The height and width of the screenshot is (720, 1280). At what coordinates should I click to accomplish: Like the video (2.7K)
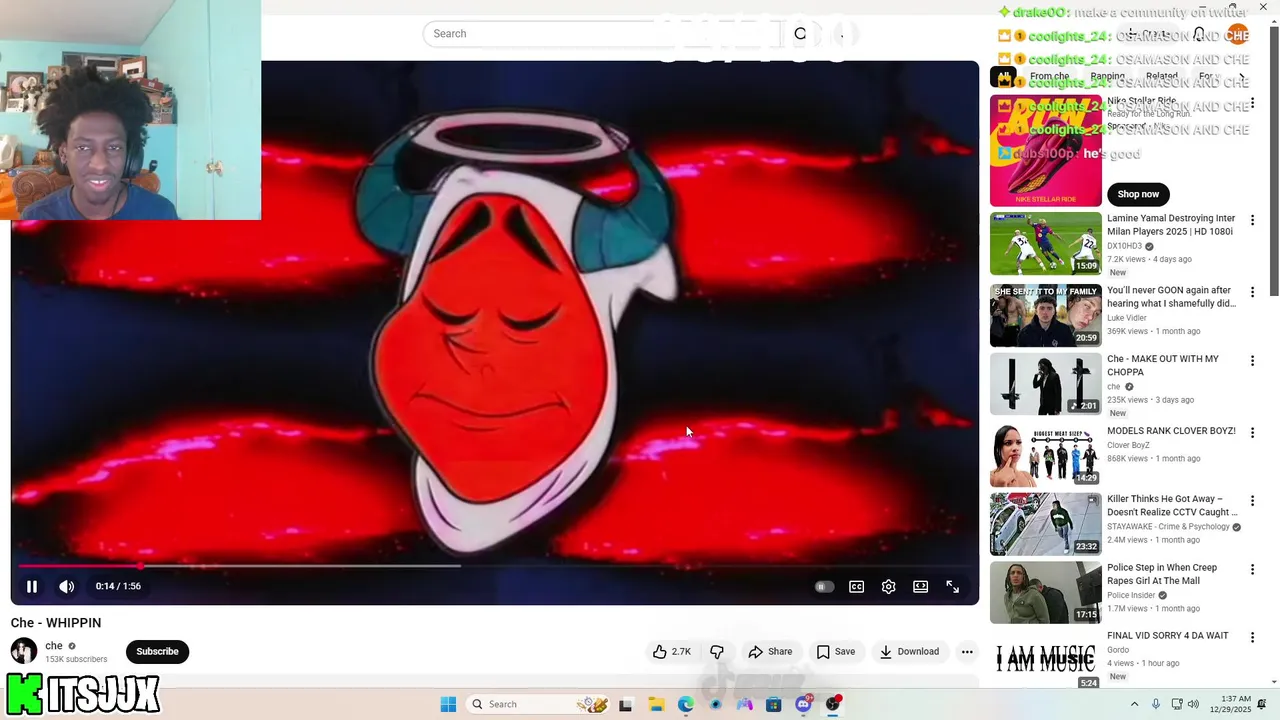(x=673, y=652)
